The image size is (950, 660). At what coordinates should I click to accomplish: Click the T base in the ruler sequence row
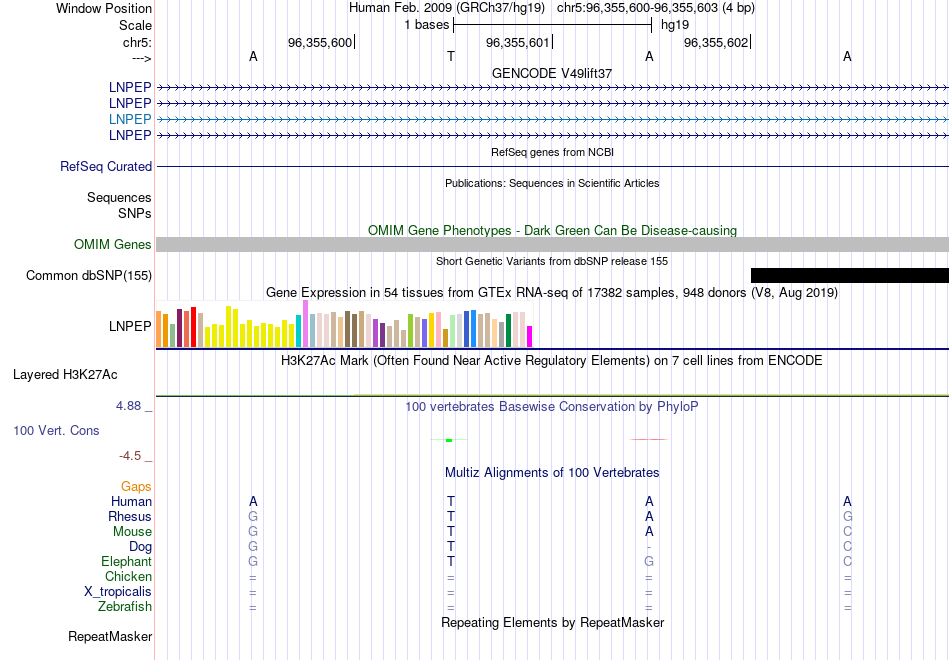pyautogui.click(x=451, y=56)
